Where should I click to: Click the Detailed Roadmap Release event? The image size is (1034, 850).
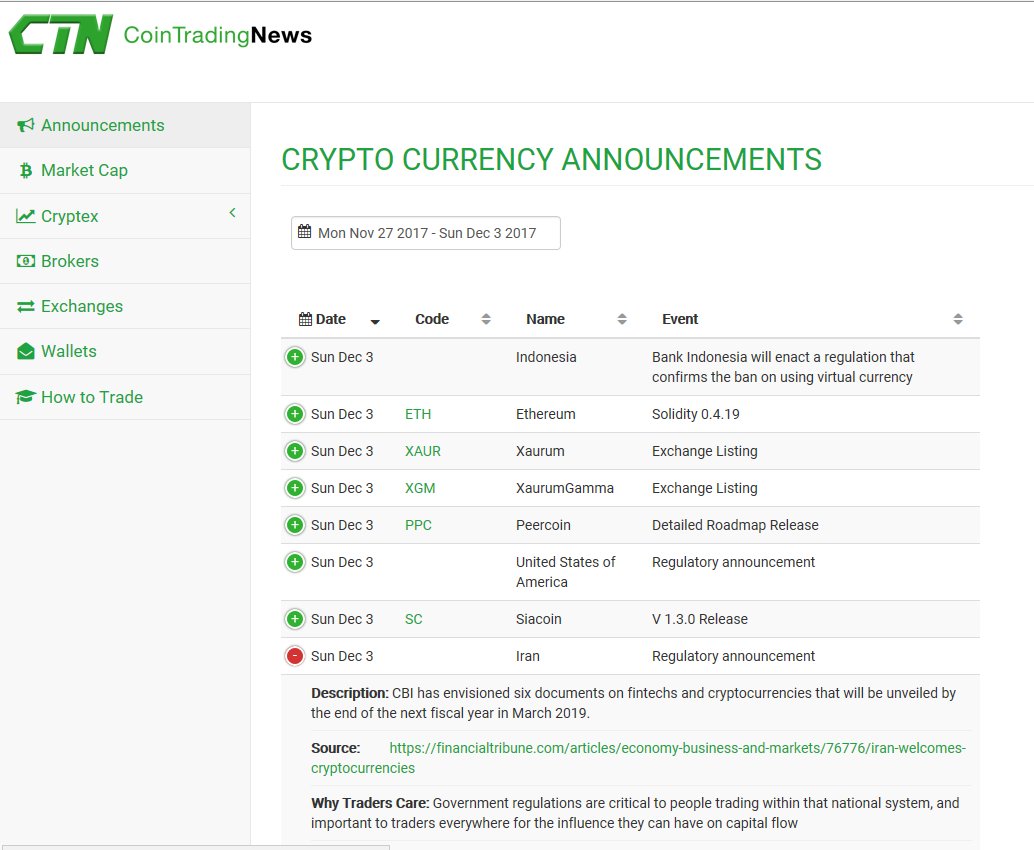coord(735,525)
